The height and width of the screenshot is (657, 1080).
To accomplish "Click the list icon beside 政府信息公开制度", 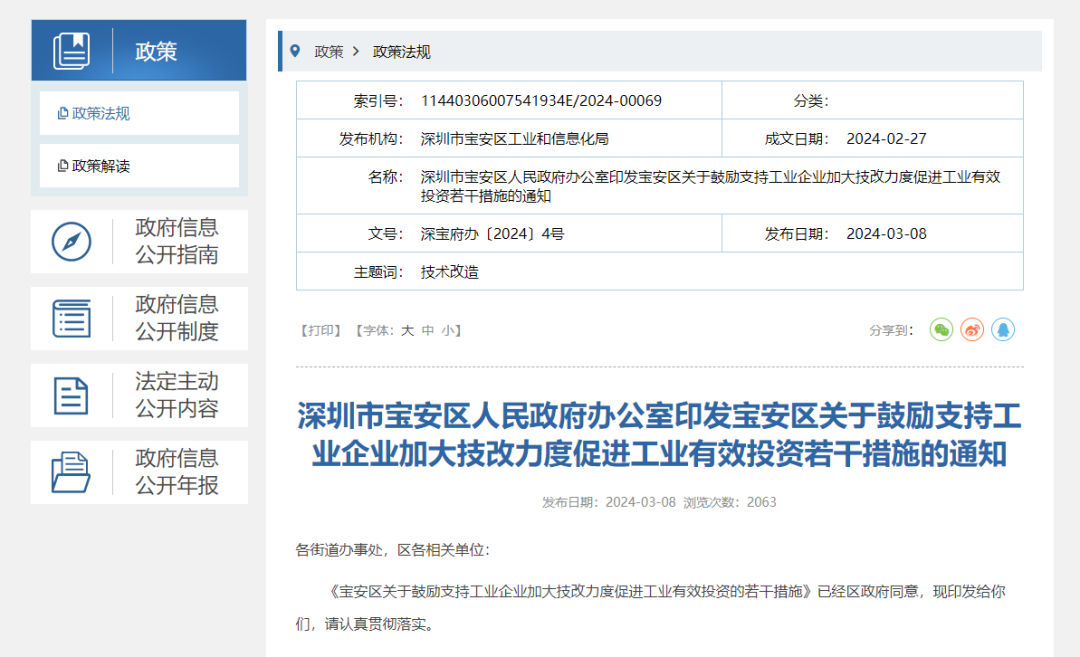I will click(x=69, y=318).
